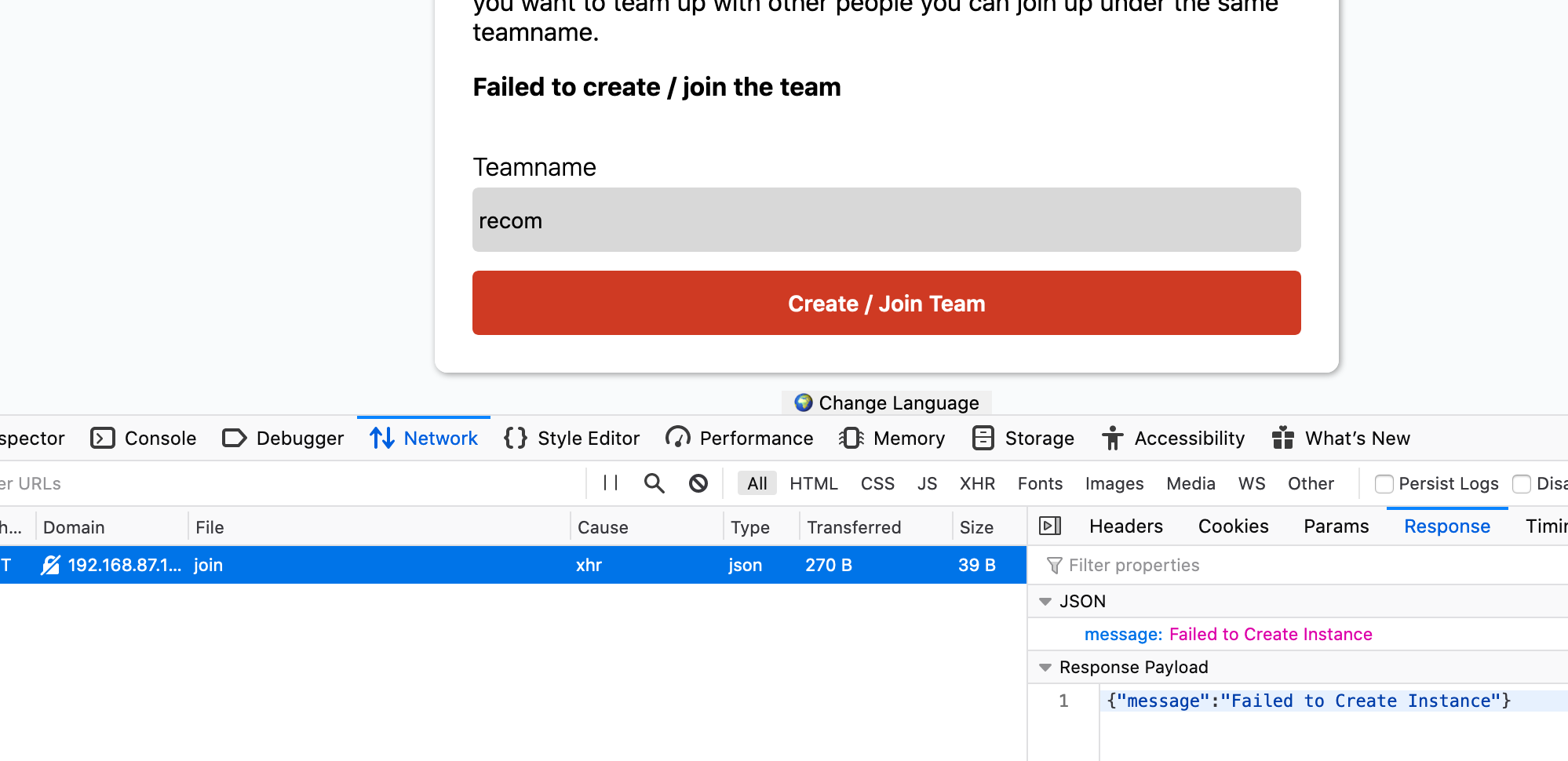Open the Change Language link
This screenshot has width=1568, height=761.
click(885, 402)
